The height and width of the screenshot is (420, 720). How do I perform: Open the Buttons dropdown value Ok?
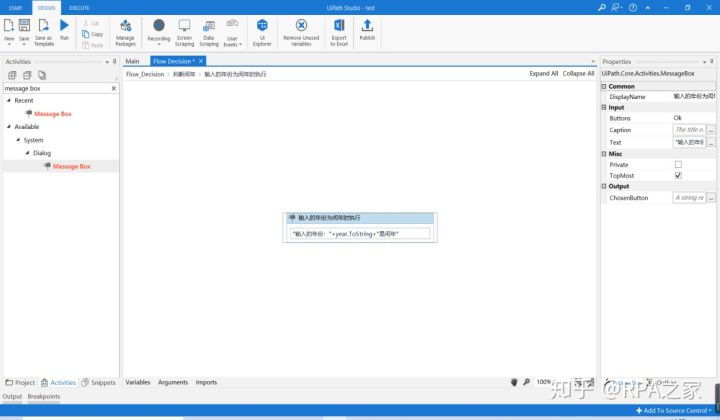tap(693, 118)
